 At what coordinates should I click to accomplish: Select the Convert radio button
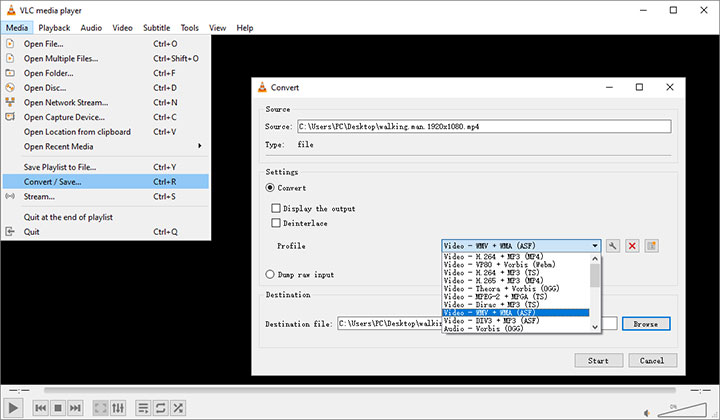pyautogui.click(x=270, y=187)
